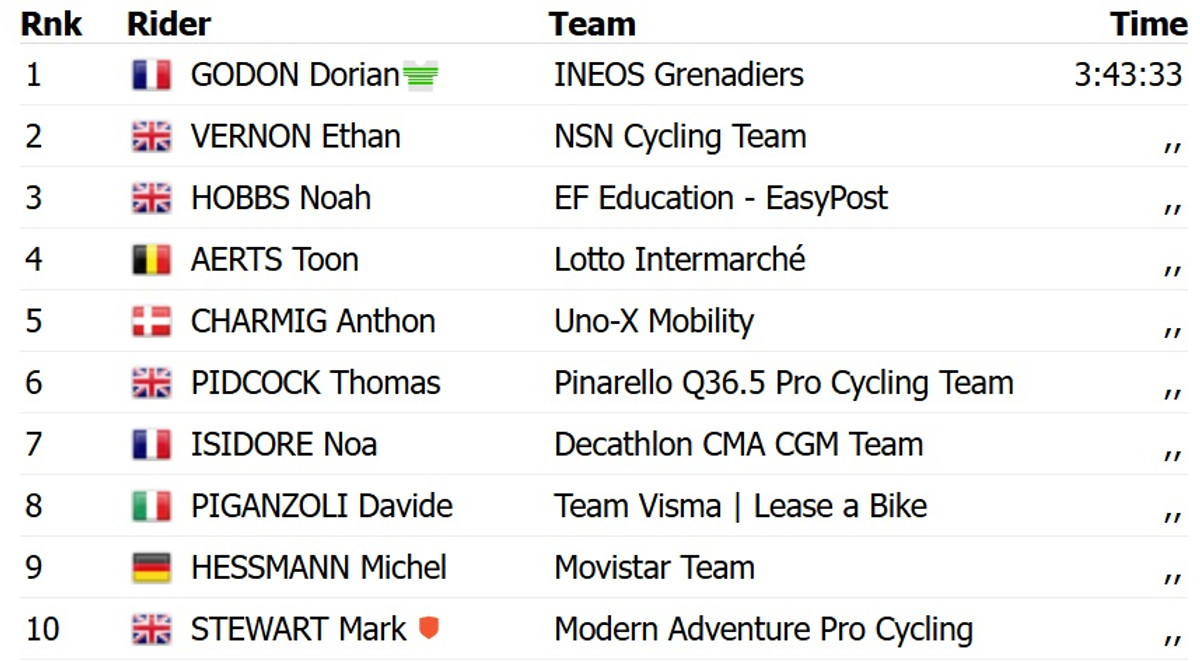
Task: Open the Movistar Team page
Action: [654, 568]
